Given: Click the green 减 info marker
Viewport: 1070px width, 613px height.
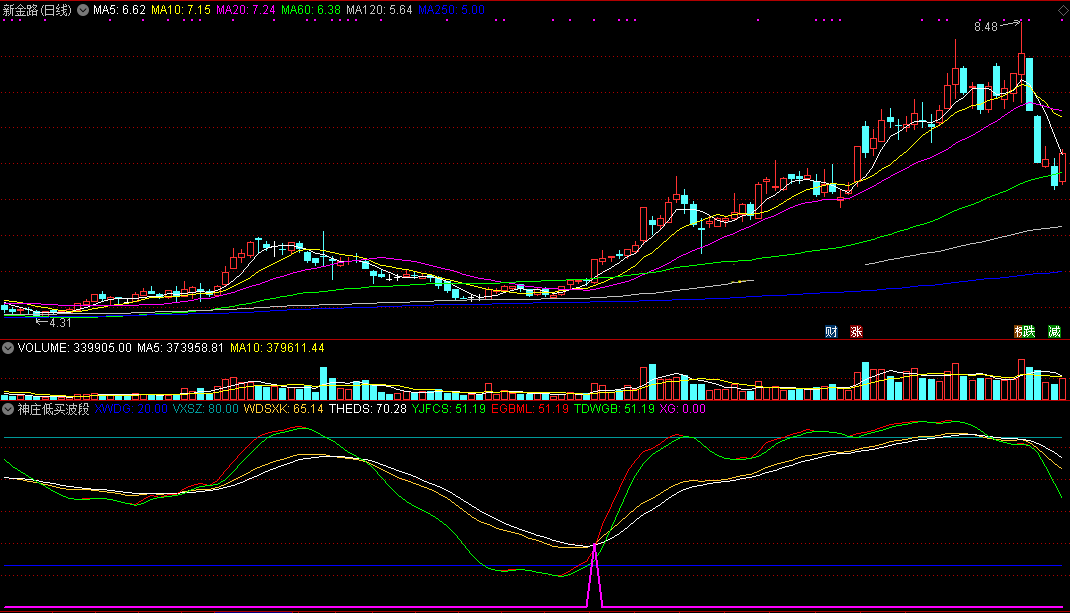Looking at the screenshot, I should pos(1054,332).
